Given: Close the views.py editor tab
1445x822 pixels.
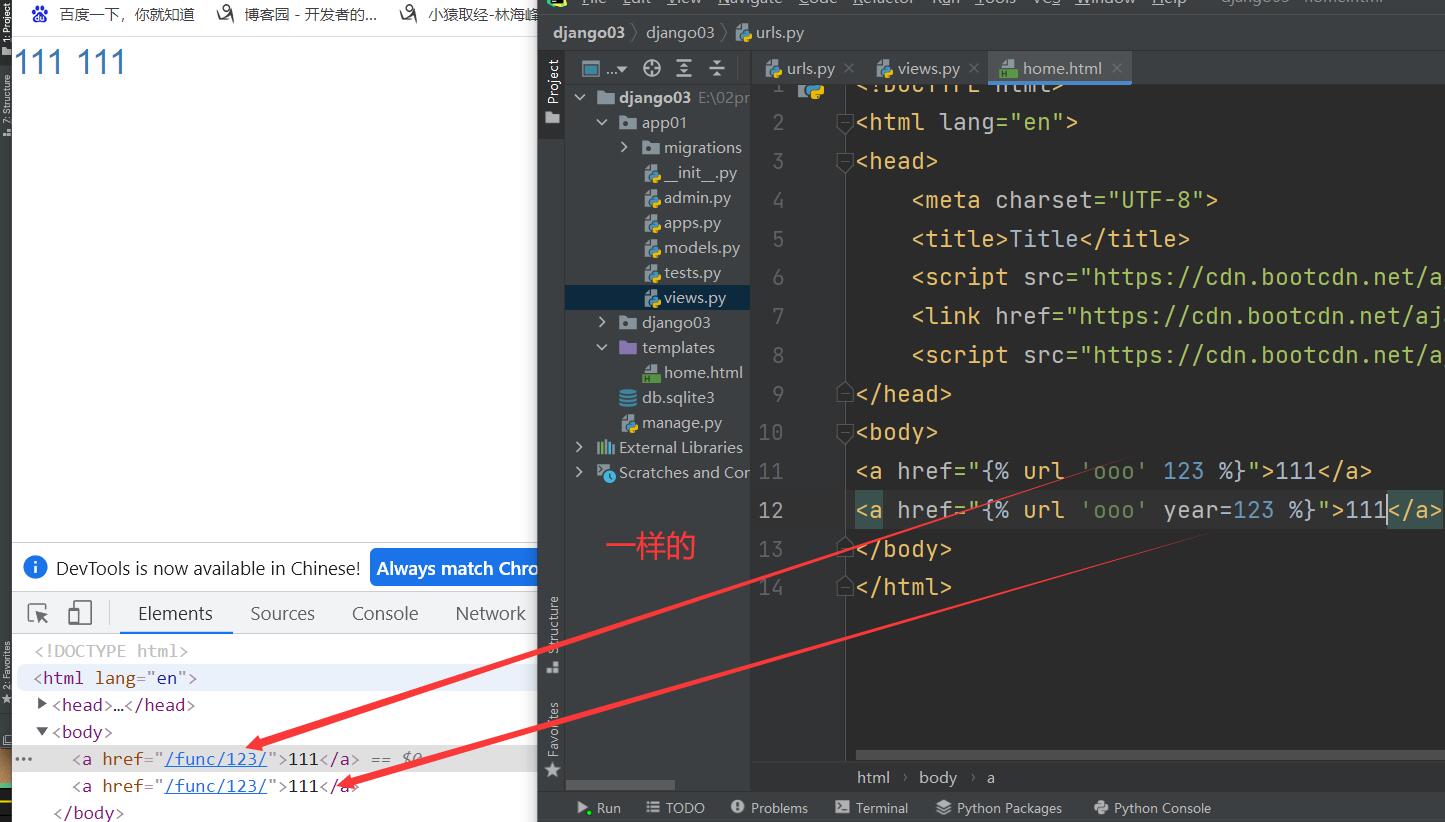Looking at the screenshot, I should pos(974,68).
